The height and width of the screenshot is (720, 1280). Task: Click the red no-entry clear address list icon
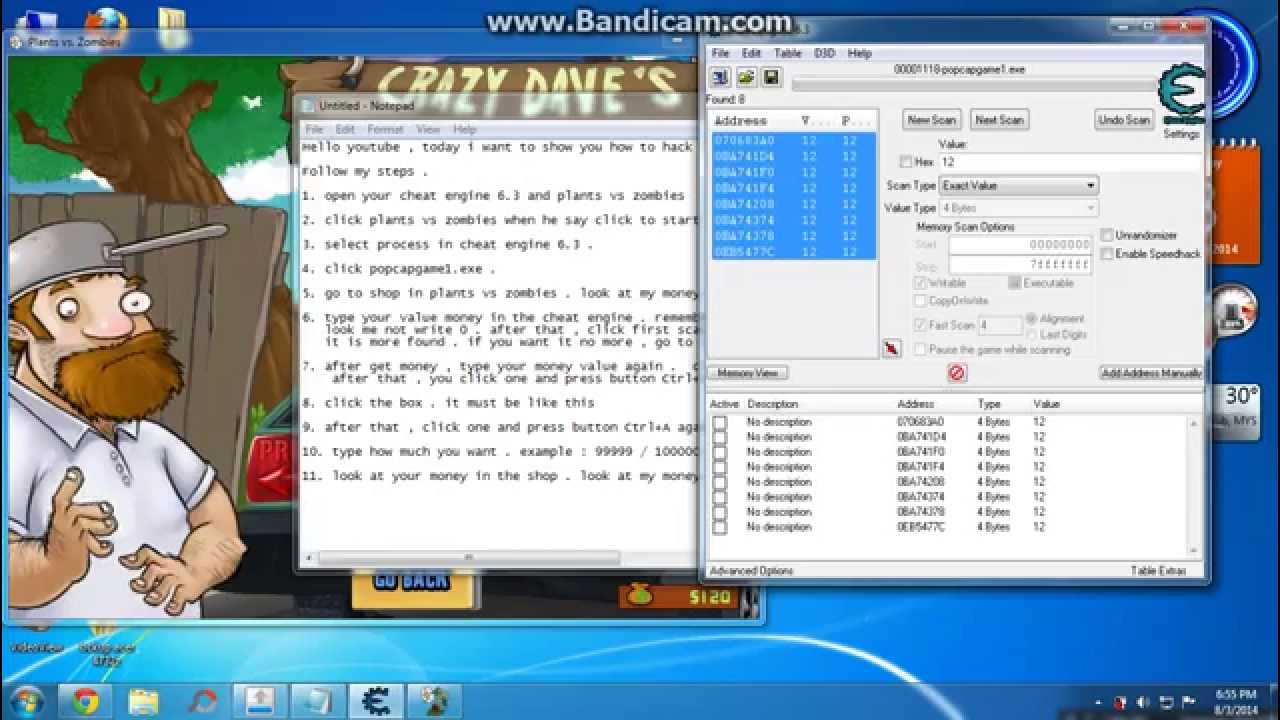(956, 373)
